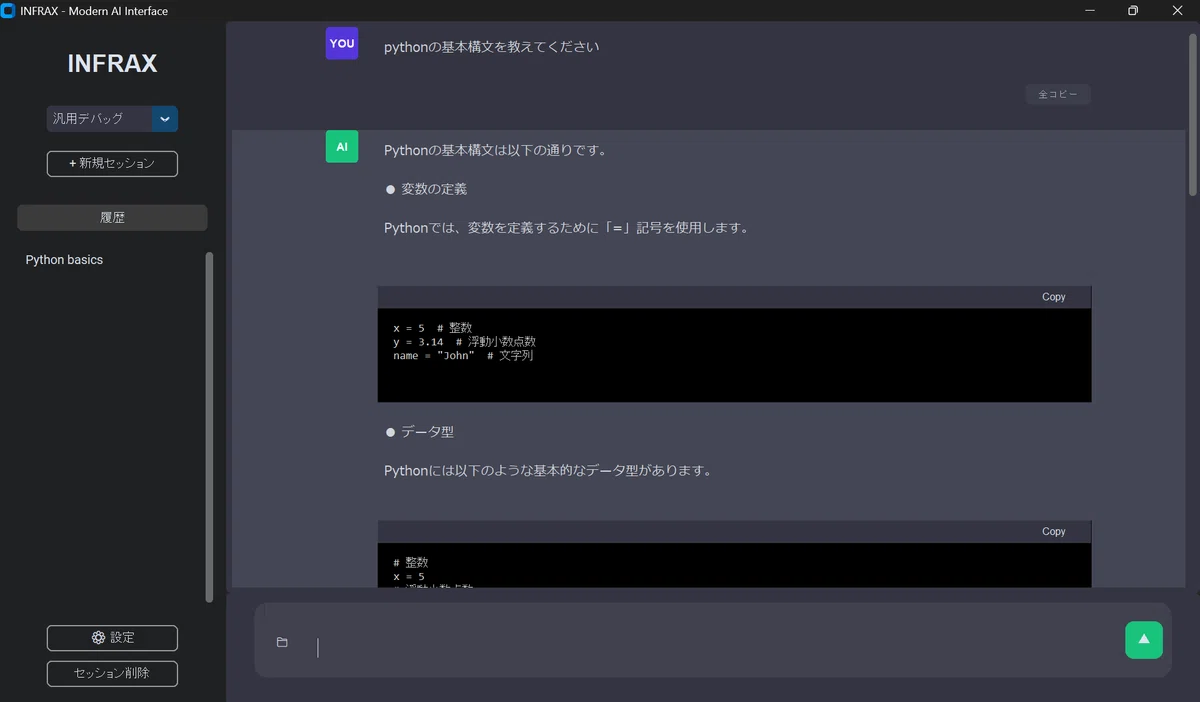1200x702 pixels.
Task: Send message with green arrow button
Action: point(1143,640)
